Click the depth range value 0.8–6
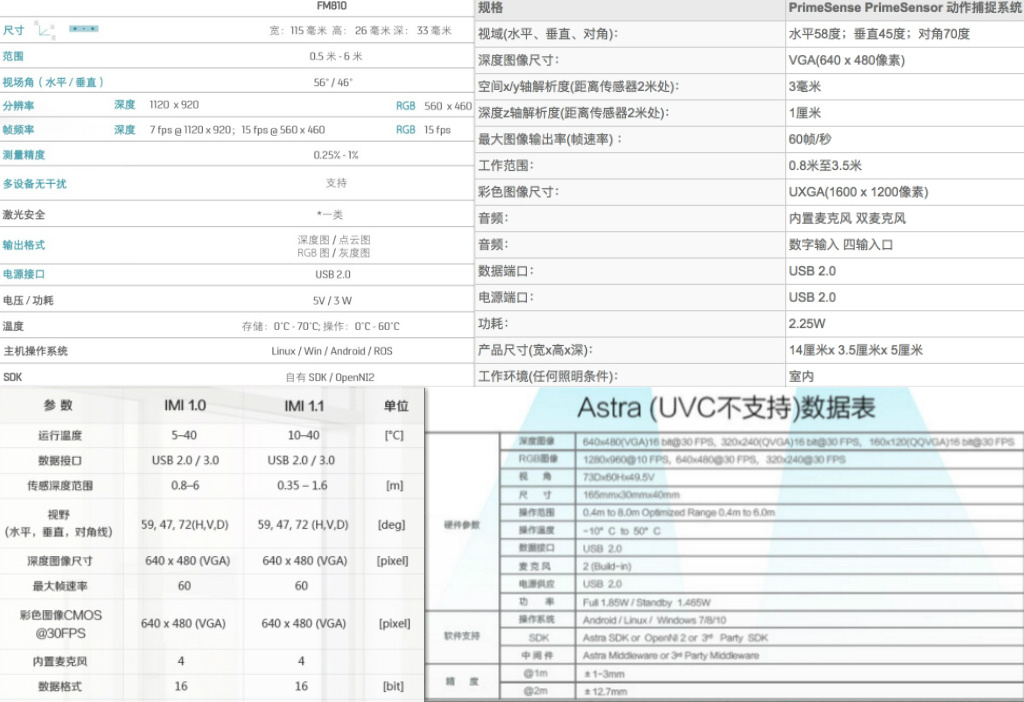The image size is (1024, 702). coord(185,485)
